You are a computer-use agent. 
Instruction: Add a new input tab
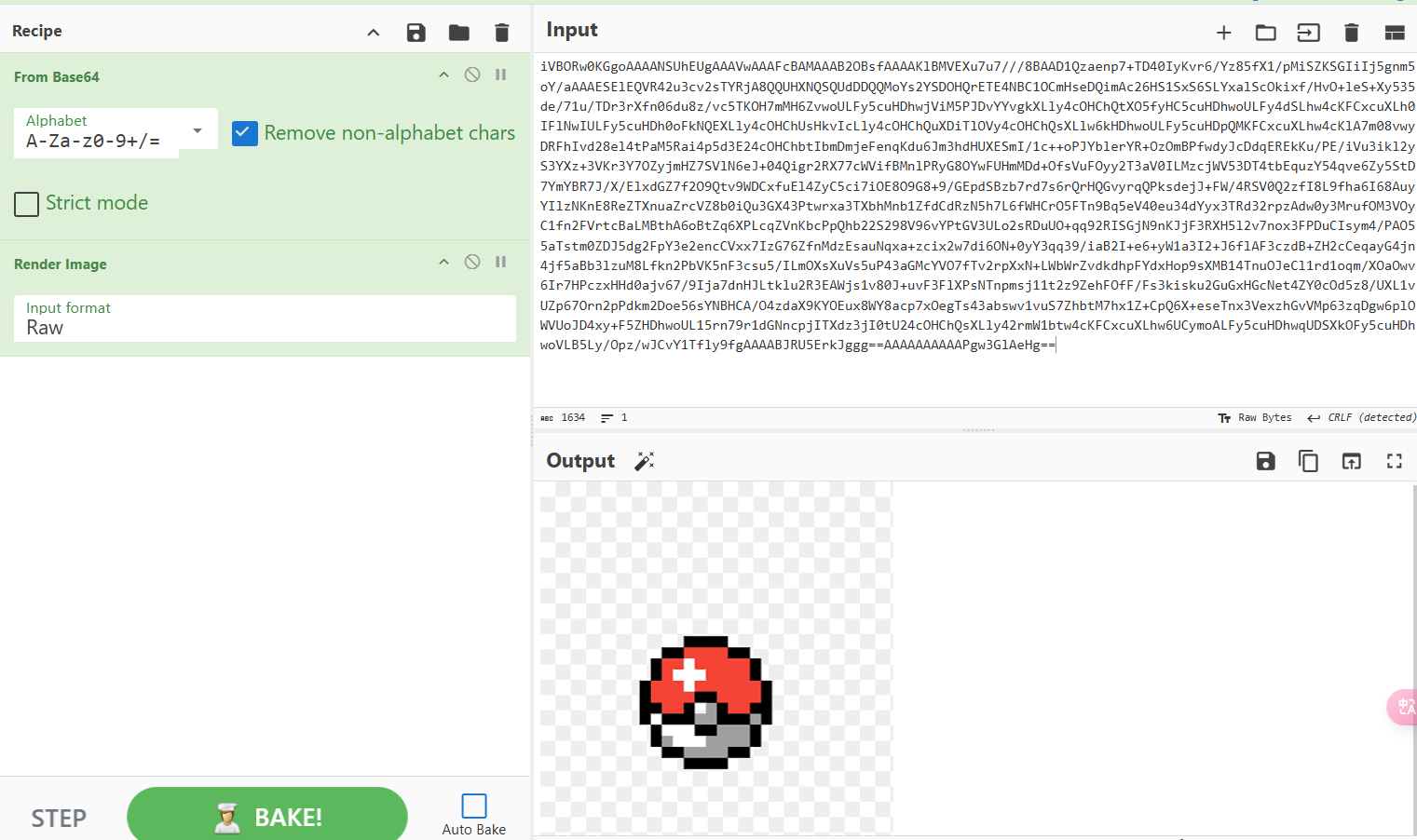(1222, 32)
